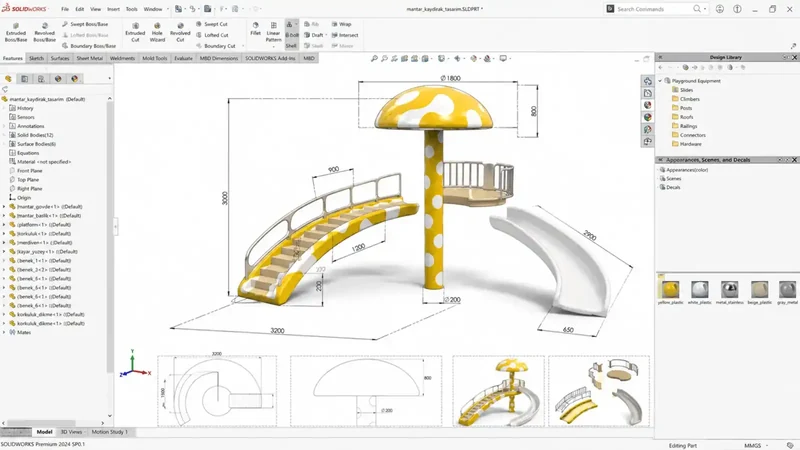Select the Linear Pattern tool
This screenshot has width=800, height=450.
pos(273,32)
